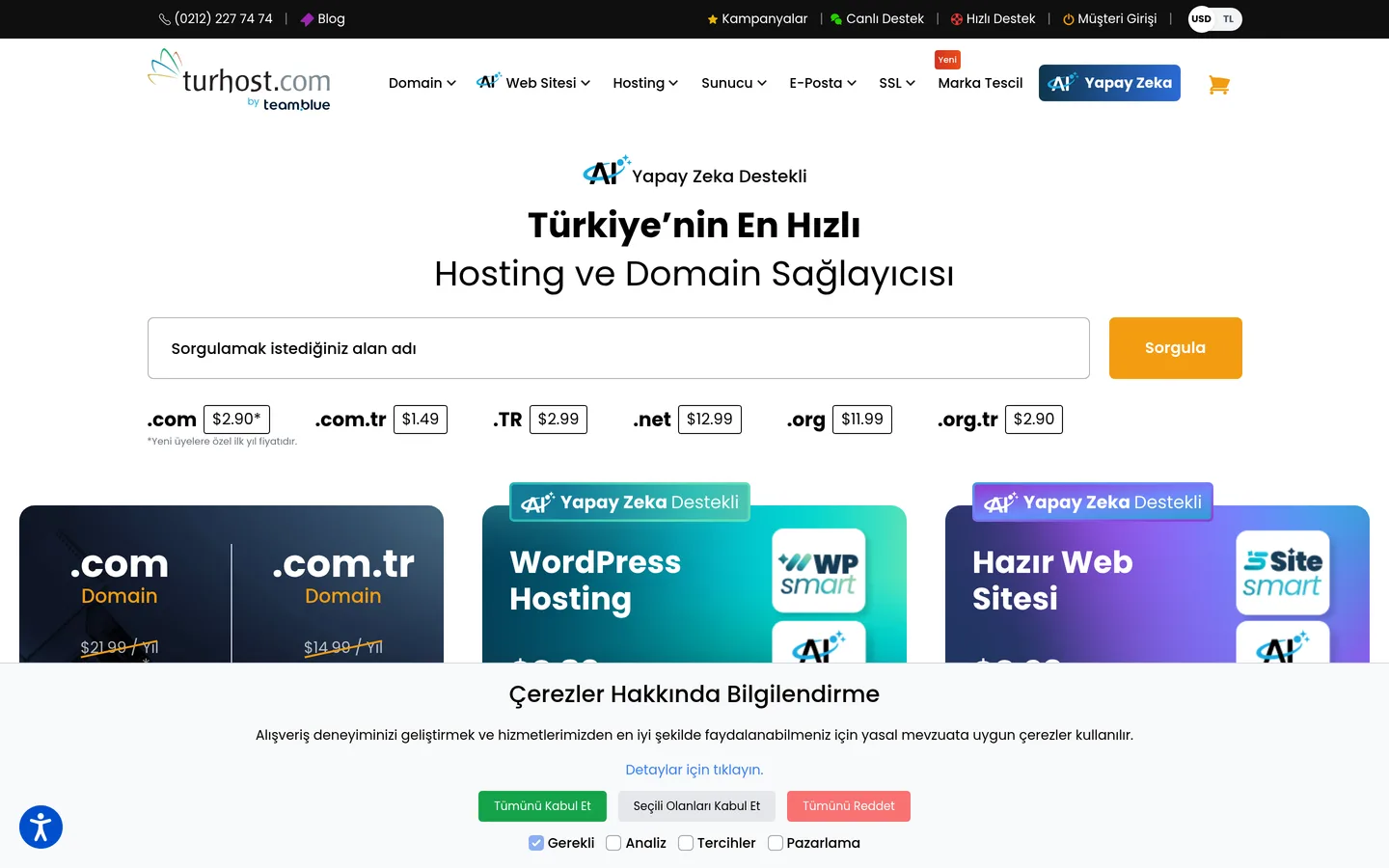1389x868 pixels.
Task: Enable the Pazarlama cookie checkbox
Action: 776,843
